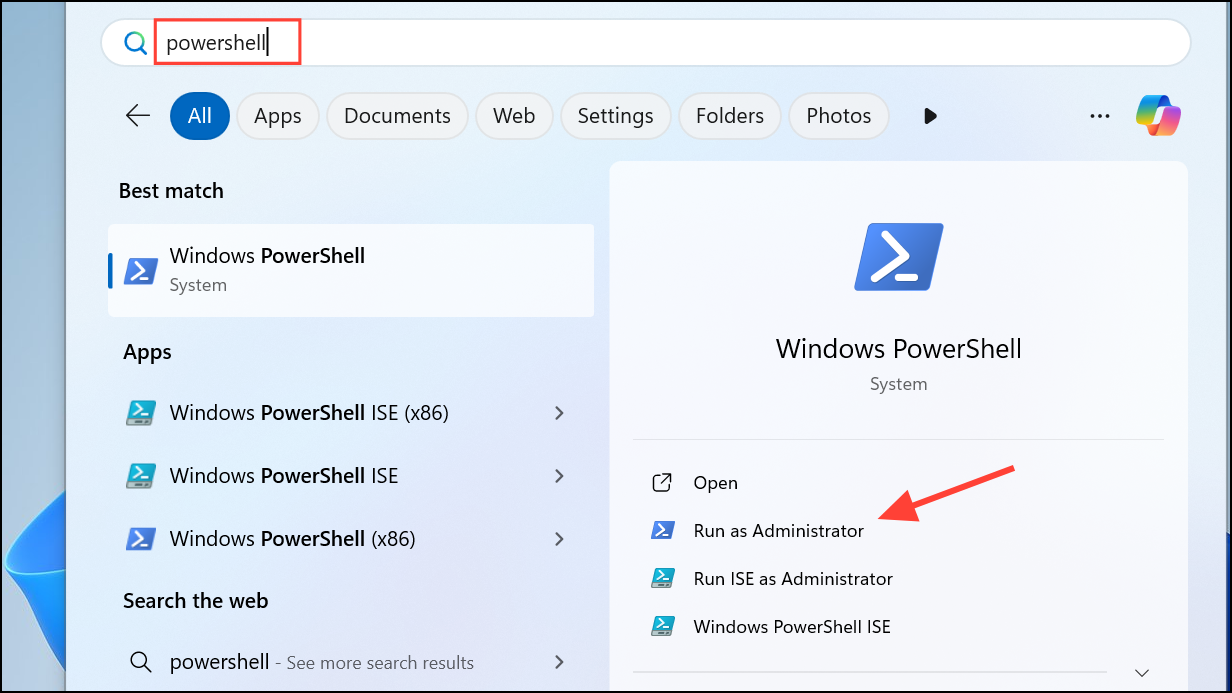Click the Run ISE as Administrator icon
This screenshot has width=1232, height=693.
[x=662, y=578]
